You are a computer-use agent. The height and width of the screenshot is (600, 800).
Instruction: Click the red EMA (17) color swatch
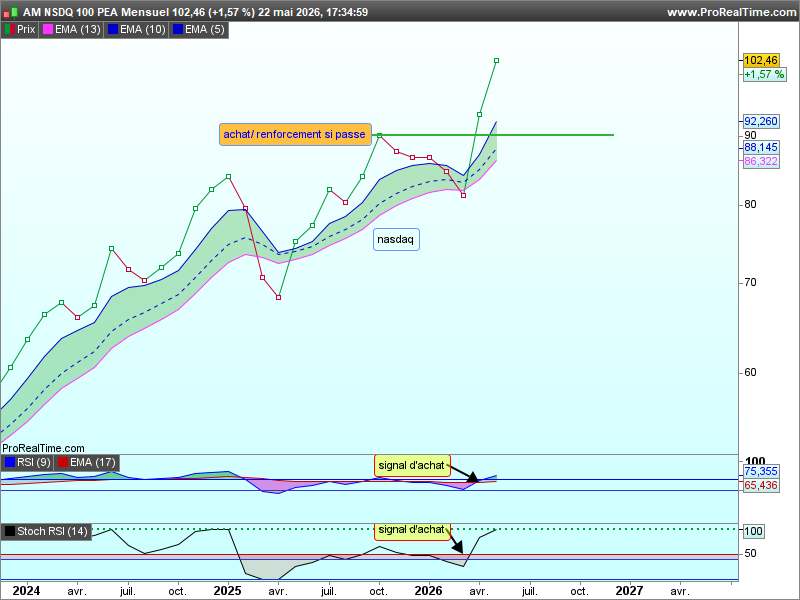63,463
